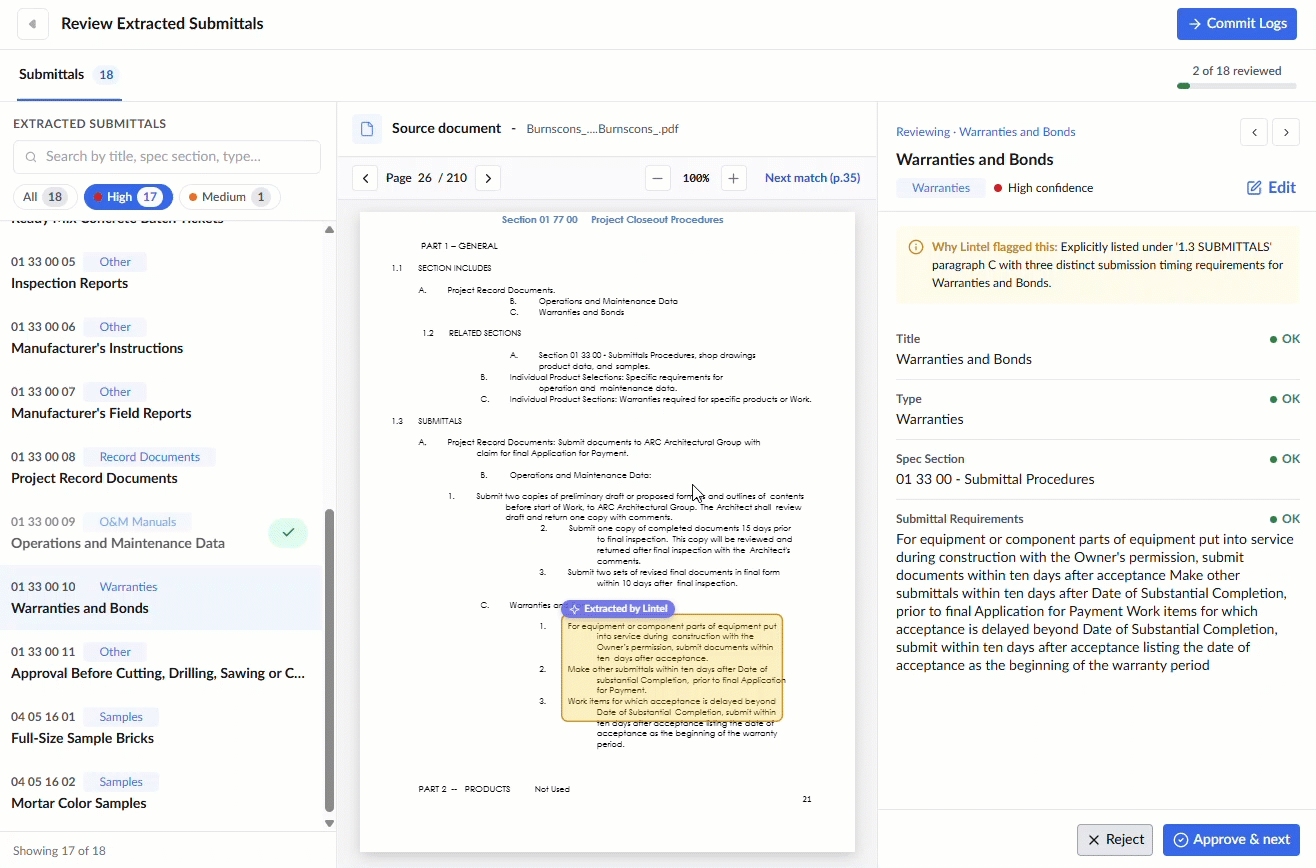
Task: Click the review progress bar
Action: [x=1238, y=86]
